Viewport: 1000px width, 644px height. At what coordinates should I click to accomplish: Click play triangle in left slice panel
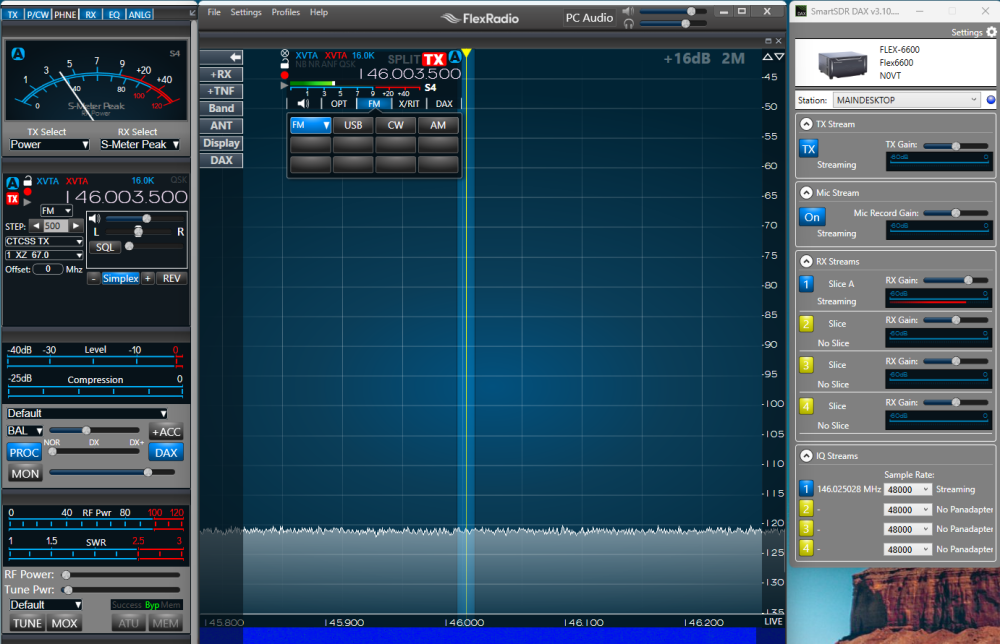click(27, 201)
